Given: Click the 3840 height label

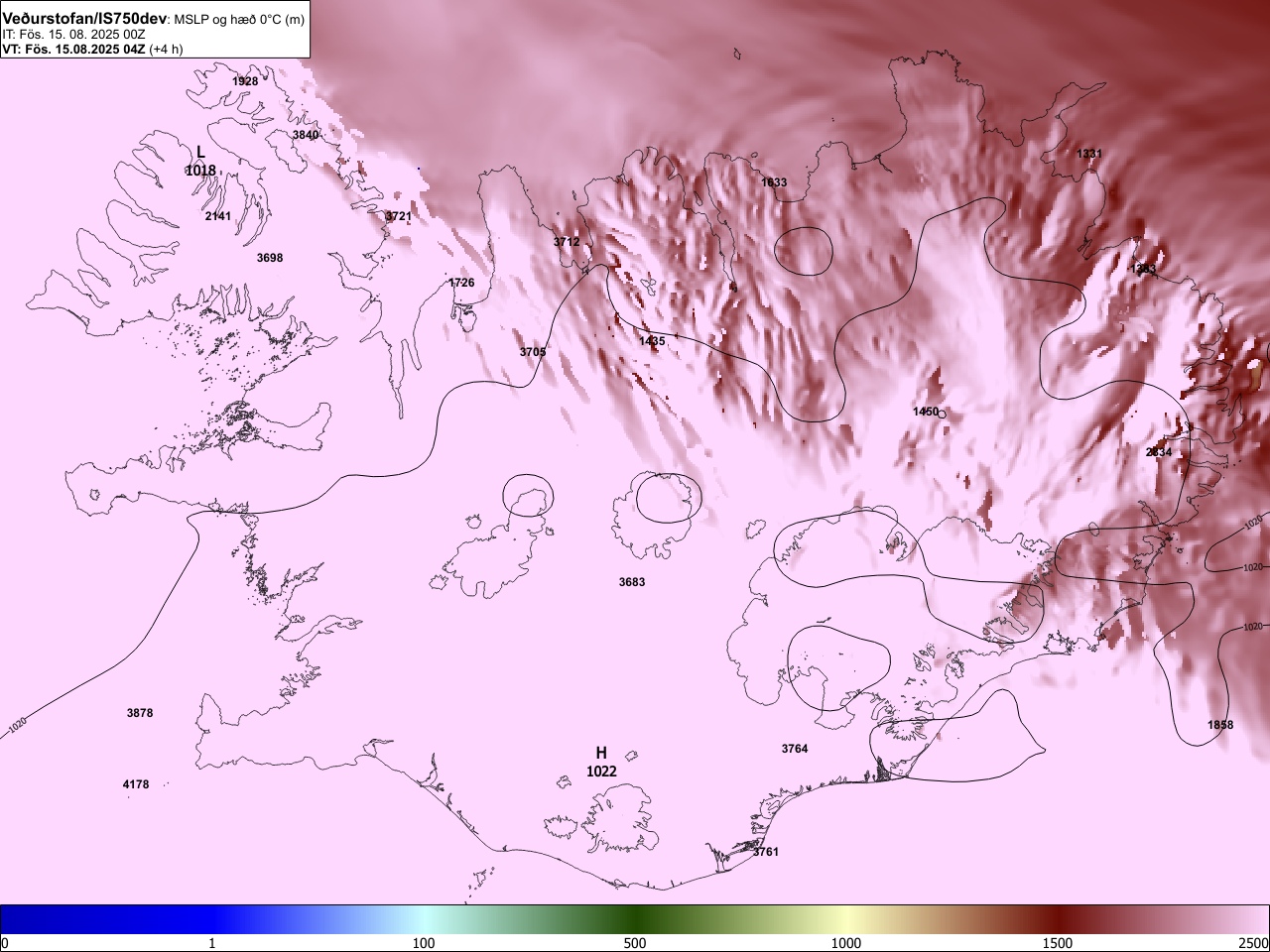Looking at the screenshot, I should point(306,135).
